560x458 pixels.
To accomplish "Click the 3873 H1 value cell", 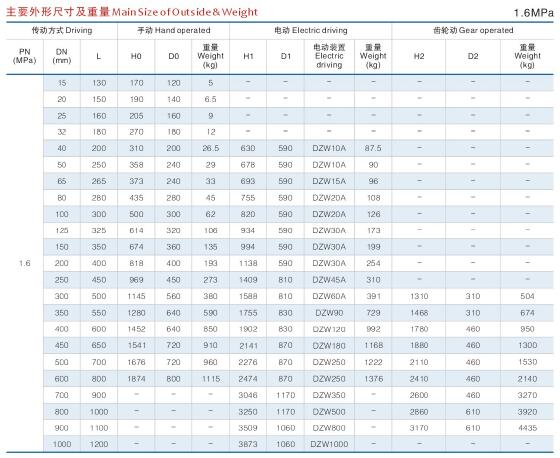I will 248,444.
